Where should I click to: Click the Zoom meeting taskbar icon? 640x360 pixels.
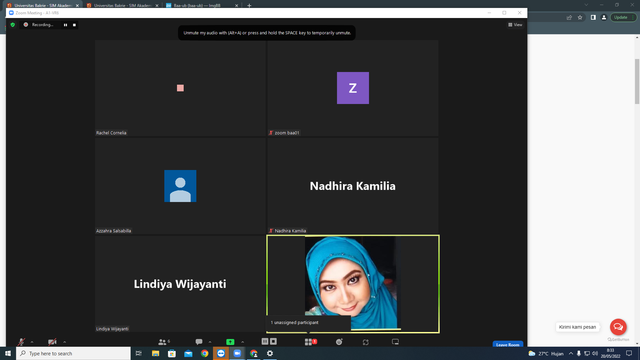pyautogui.click(x=237, y=353)
